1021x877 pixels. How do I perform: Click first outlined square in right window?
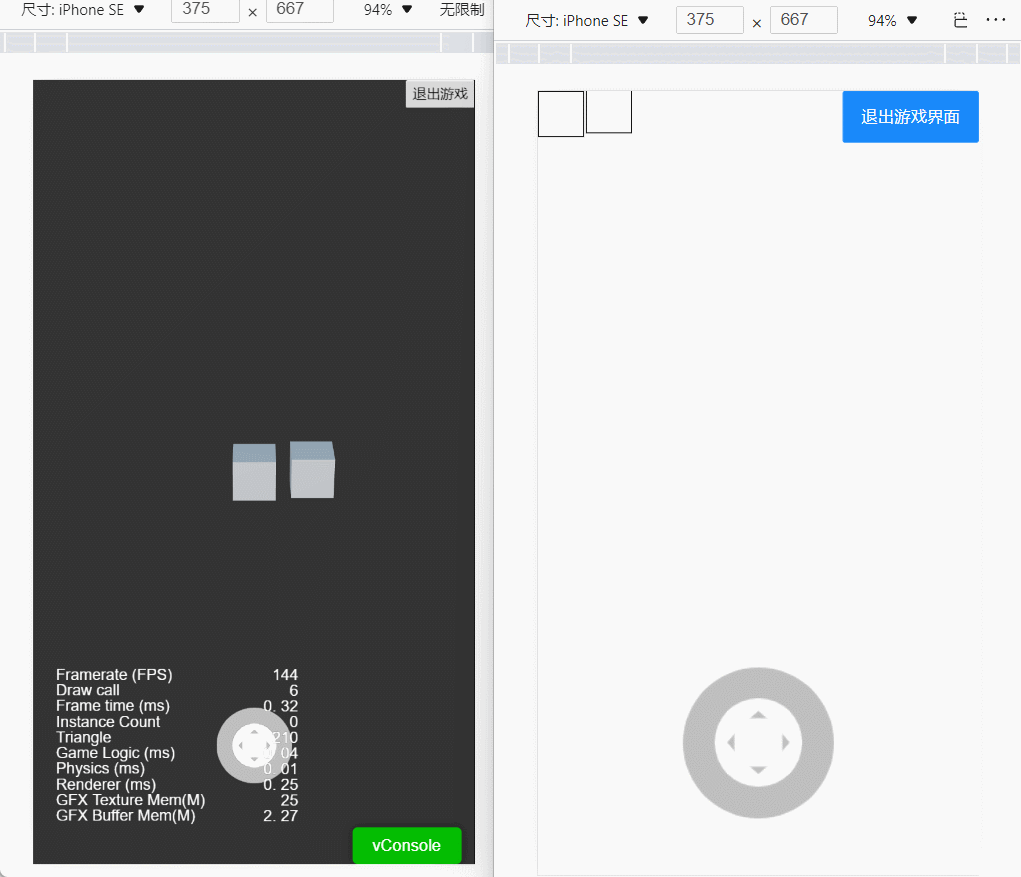(561, 114)
